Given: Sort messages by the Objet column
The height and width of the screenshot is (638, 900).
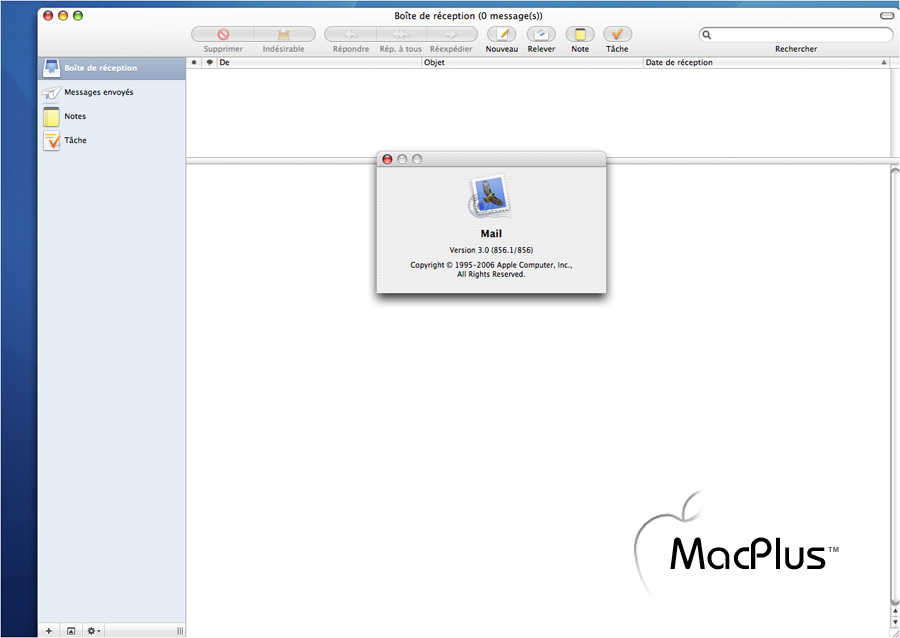Looking at the screenshot, I should pyautogui.click(x=532, y=63).
